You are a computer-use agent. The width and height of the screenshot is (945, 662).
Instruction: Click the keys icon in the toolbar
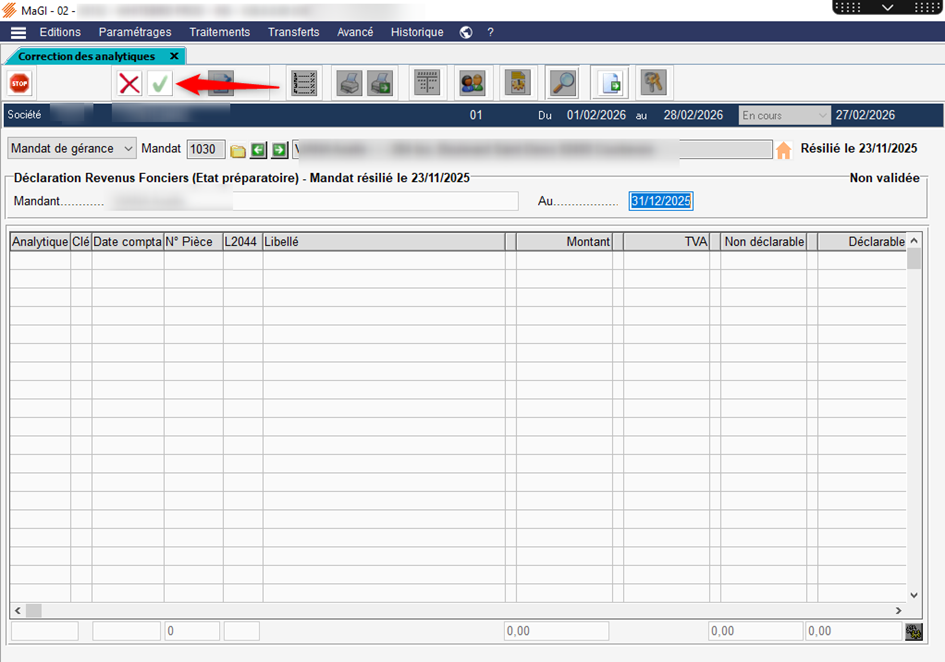coord(653,83)
